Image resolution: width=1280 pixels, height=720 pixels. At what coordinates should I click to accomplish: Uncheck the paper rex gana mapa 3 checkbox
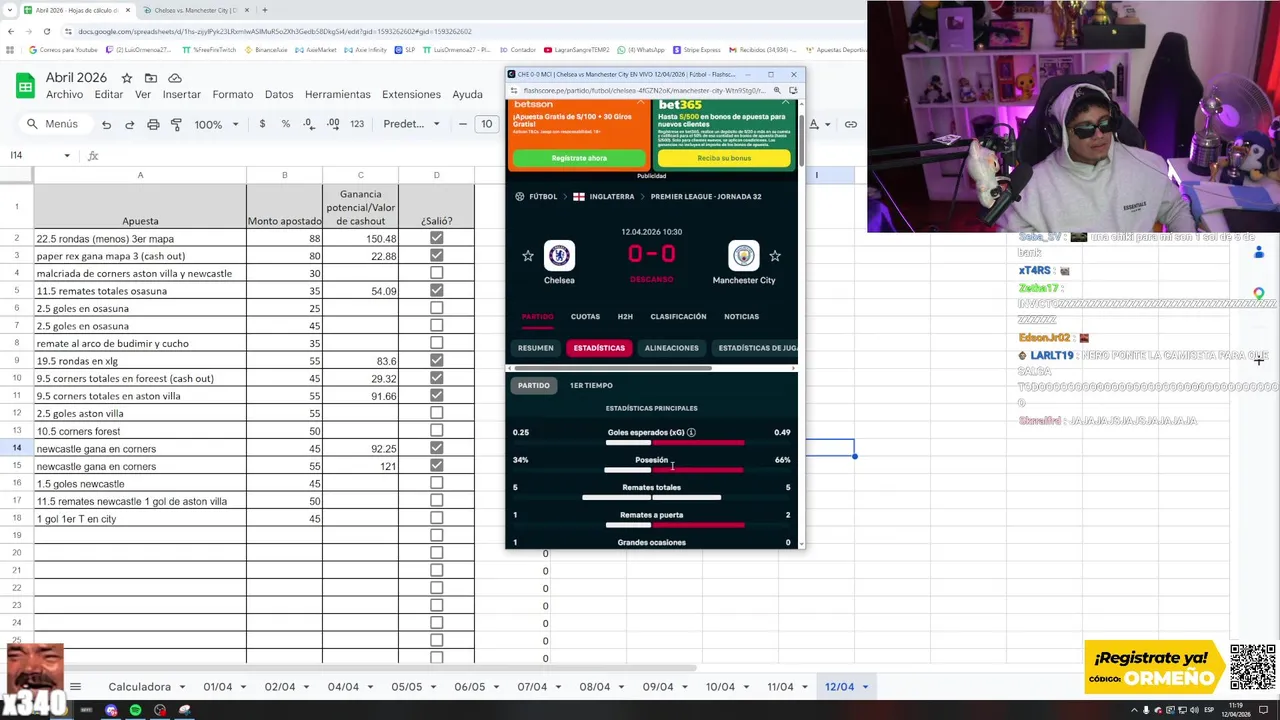click(x=436, y=256)
